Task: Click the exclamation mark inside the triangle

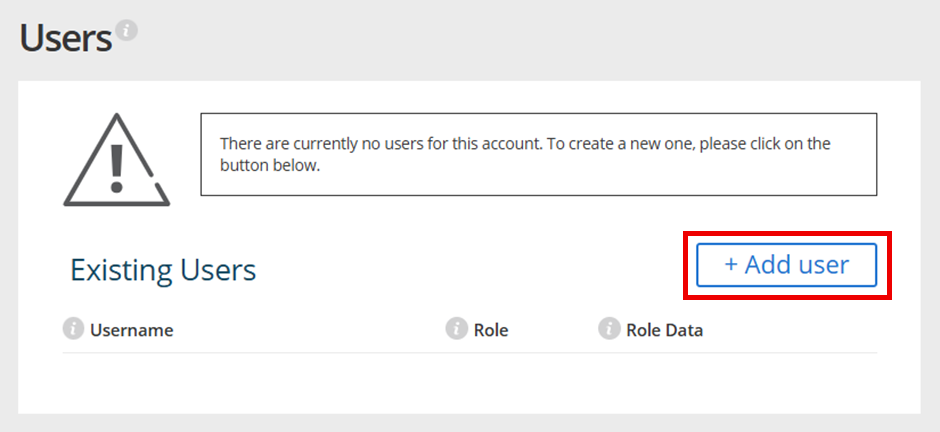Action: (117, 166)
